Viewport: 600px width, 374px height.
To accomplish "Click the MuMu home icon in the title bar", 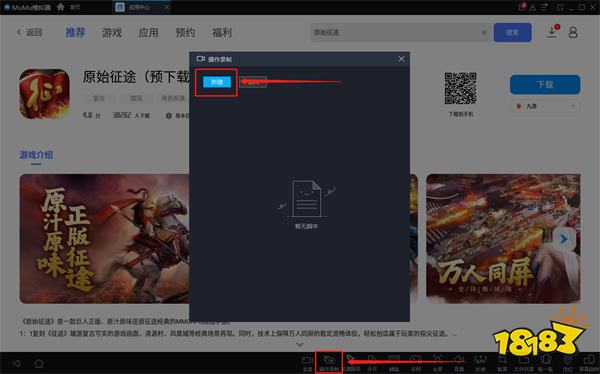I will tap(60, 7).
